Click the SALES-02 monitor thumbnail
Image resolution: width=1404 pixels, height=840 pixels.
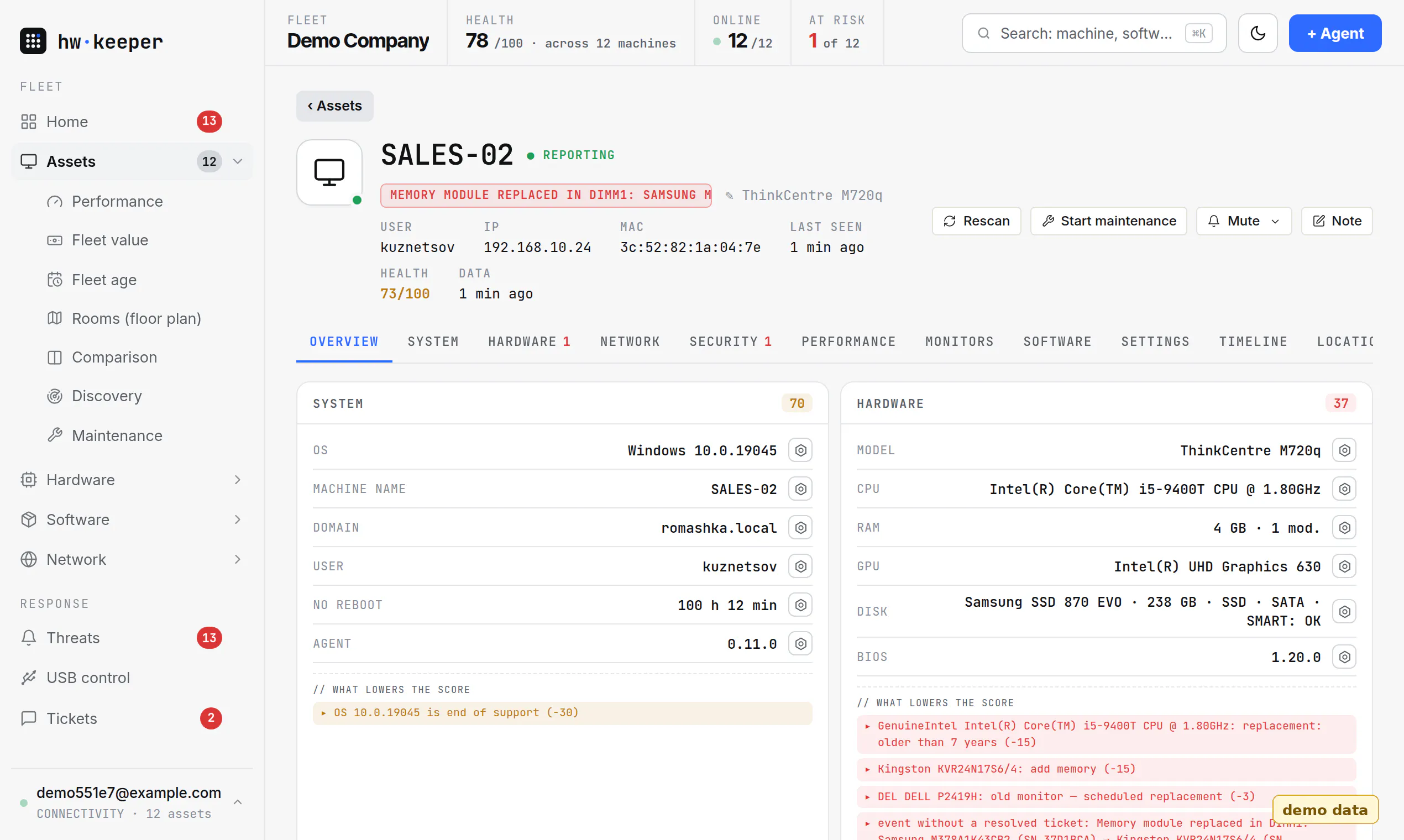click(x=329, y=172)
